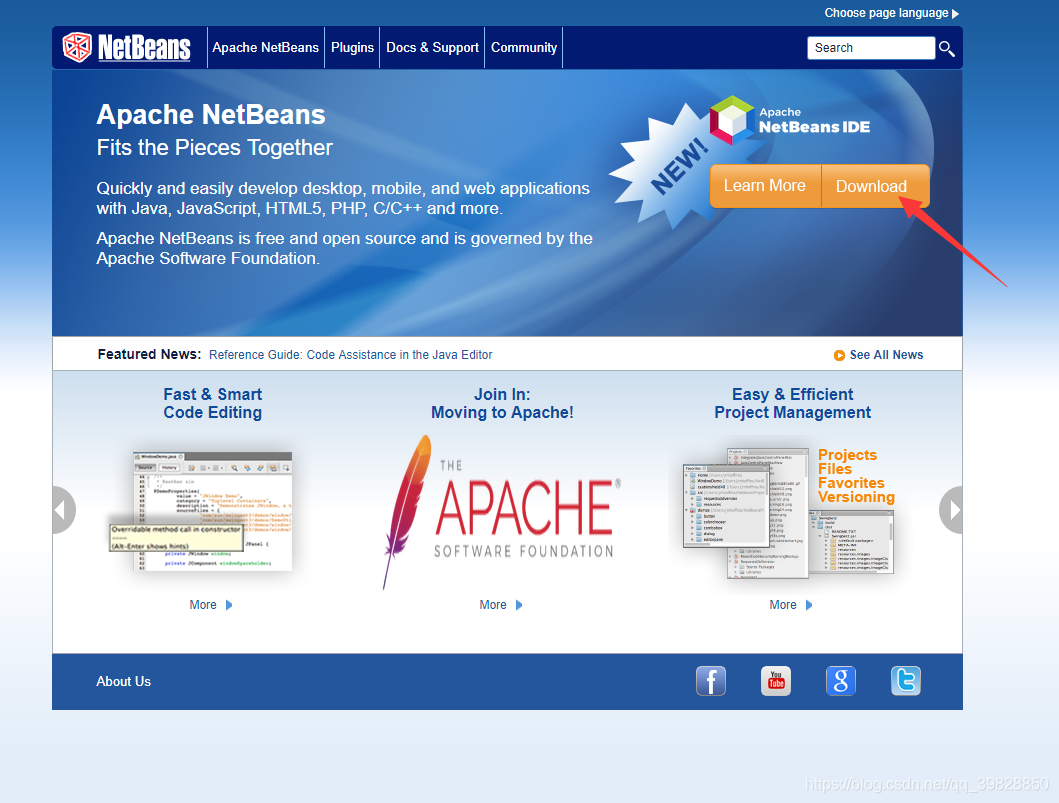Open Easy & Efficient Project Management heading

click(x=792, y=403)
